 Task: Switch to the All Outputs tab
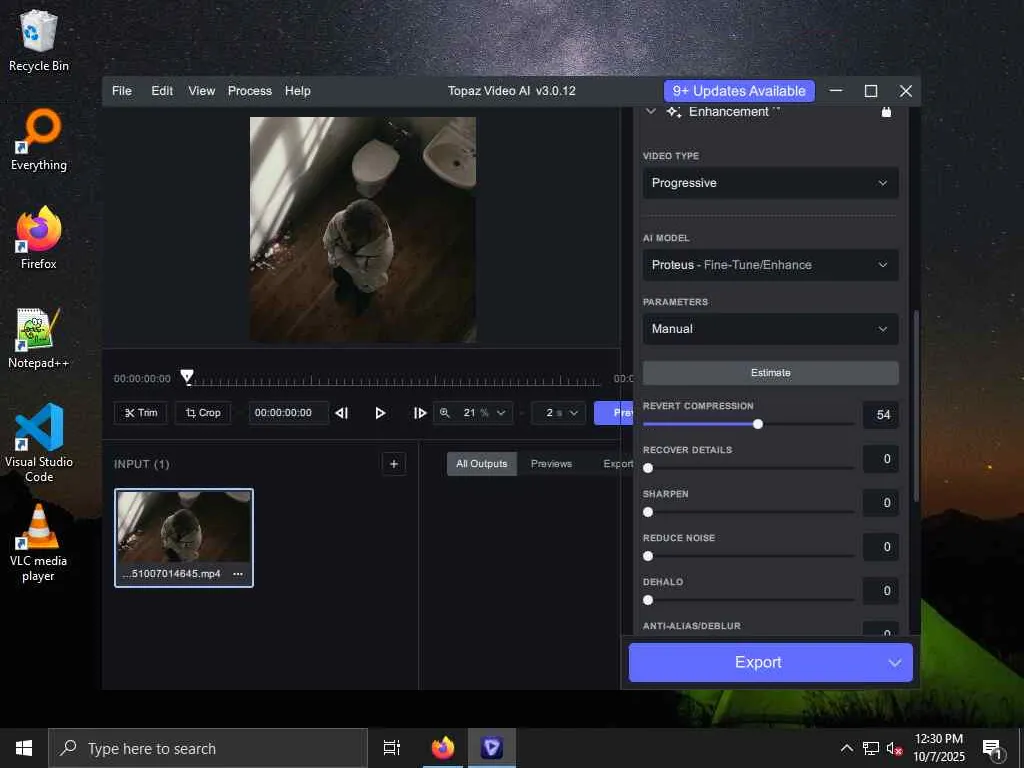481,464
